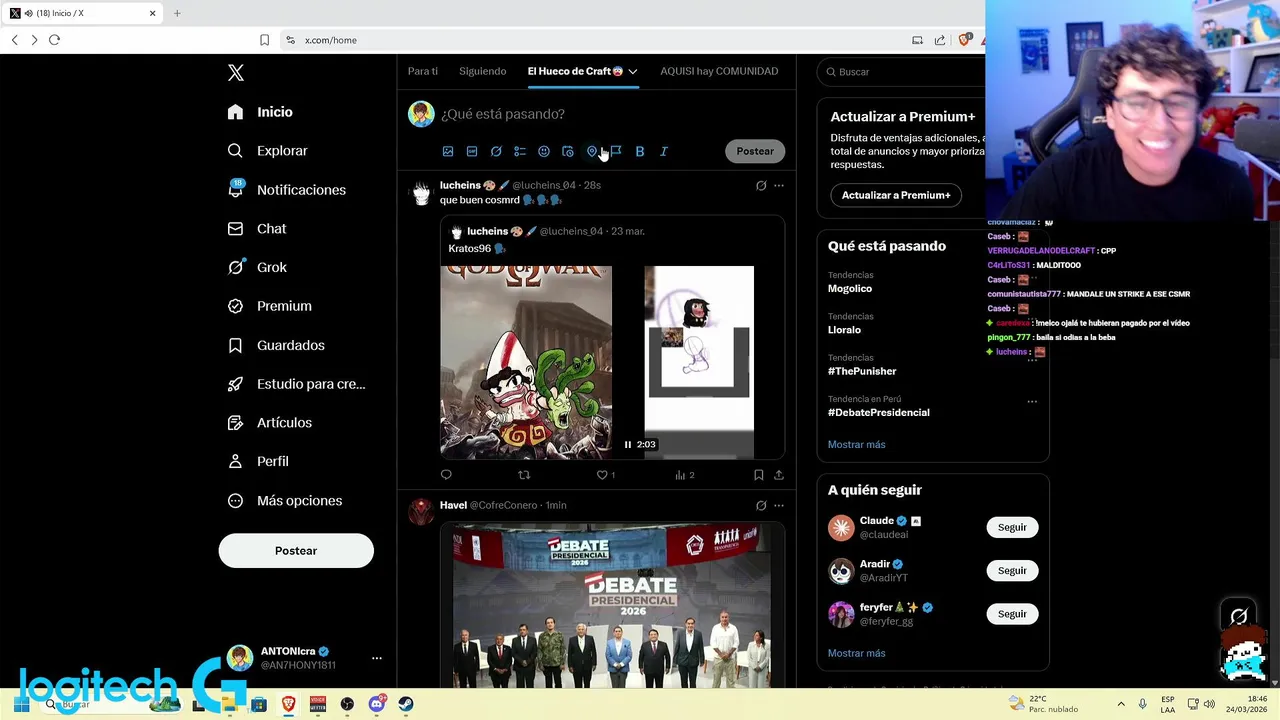Switch to the Para ti tab
The height and width of the screenshot is (720, 1280).
pyautogui.click(x=423, y=71)
